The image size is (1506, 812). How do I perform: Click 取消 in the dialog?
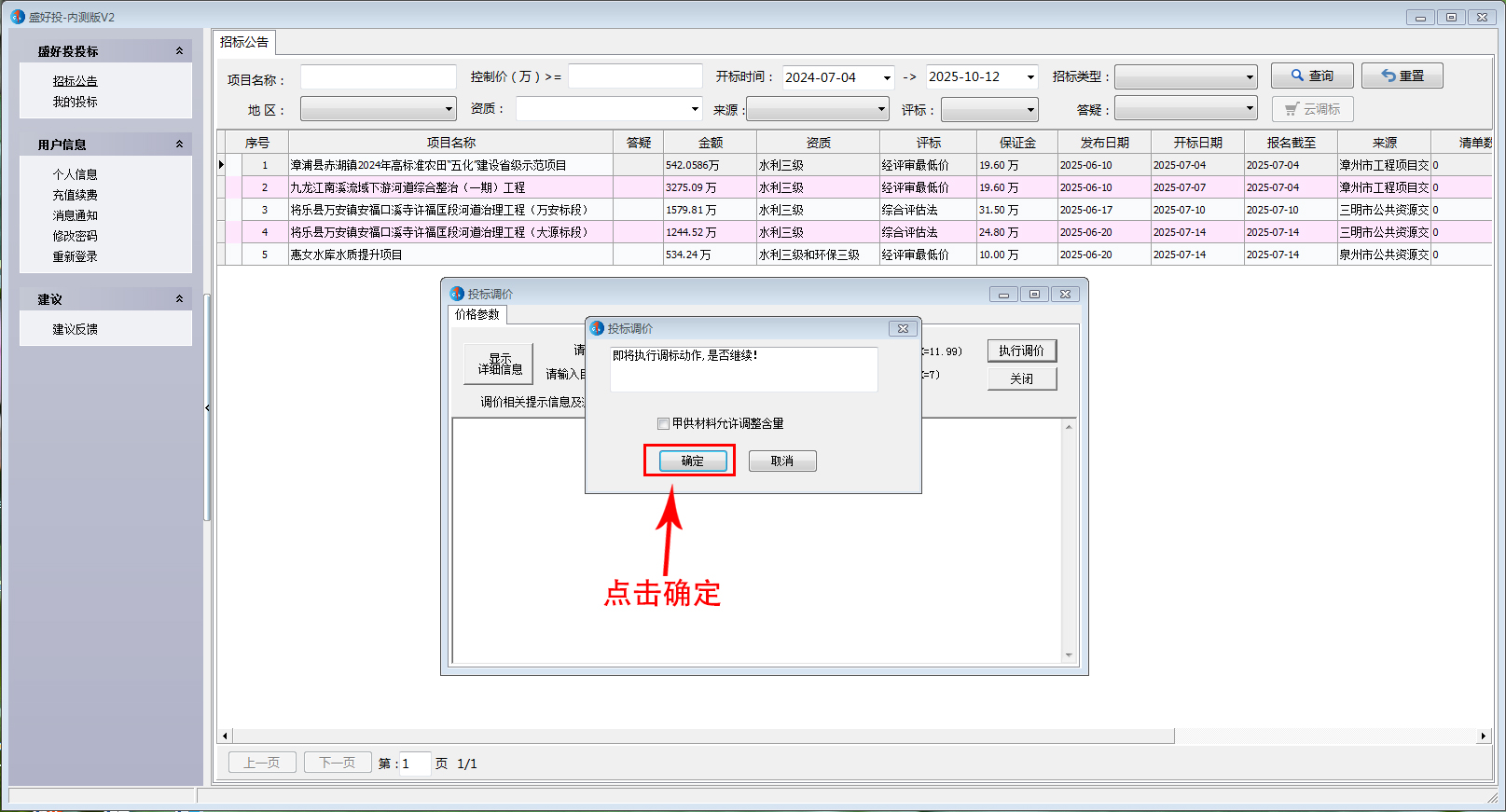(x=781, y=461)
